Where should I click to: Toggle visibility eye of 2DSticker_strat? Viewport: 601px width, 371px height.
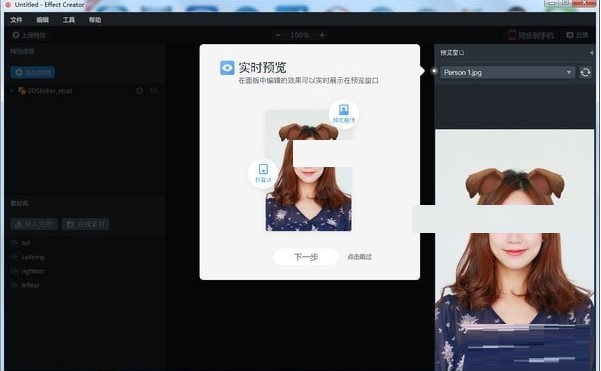pos(154,91)
